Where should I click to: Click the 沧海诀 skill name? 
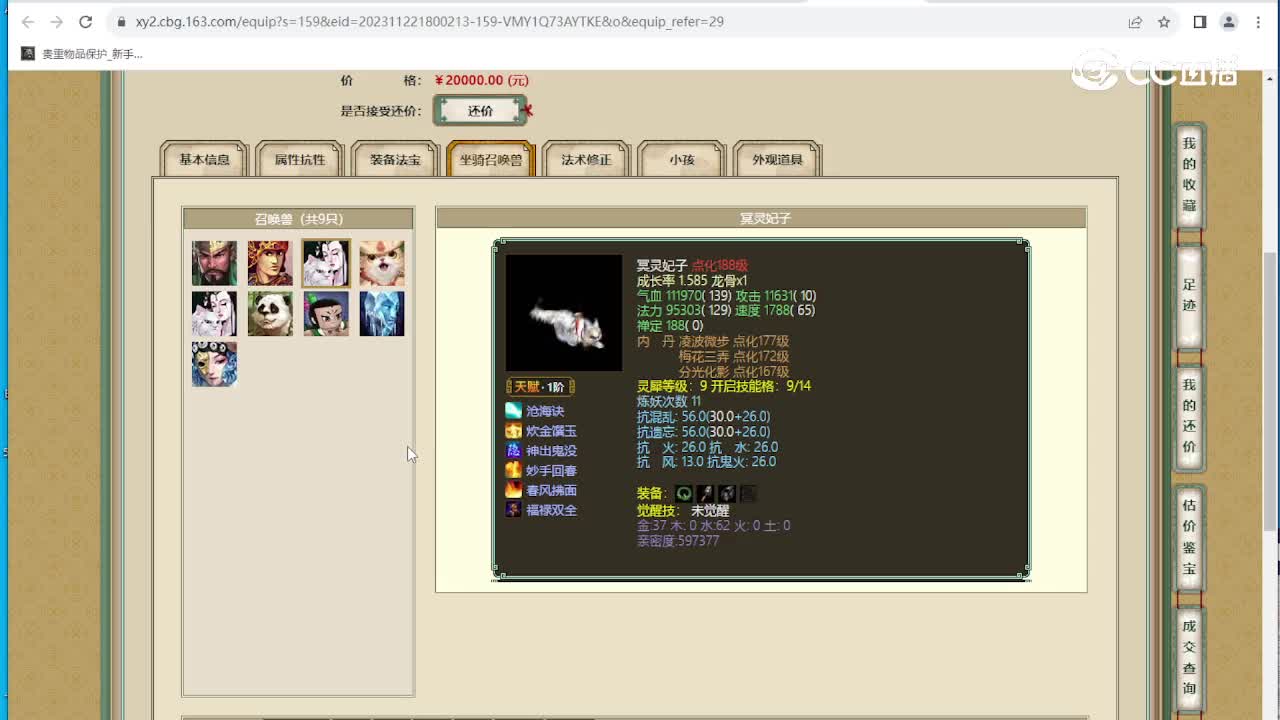[x=545, y=411]
